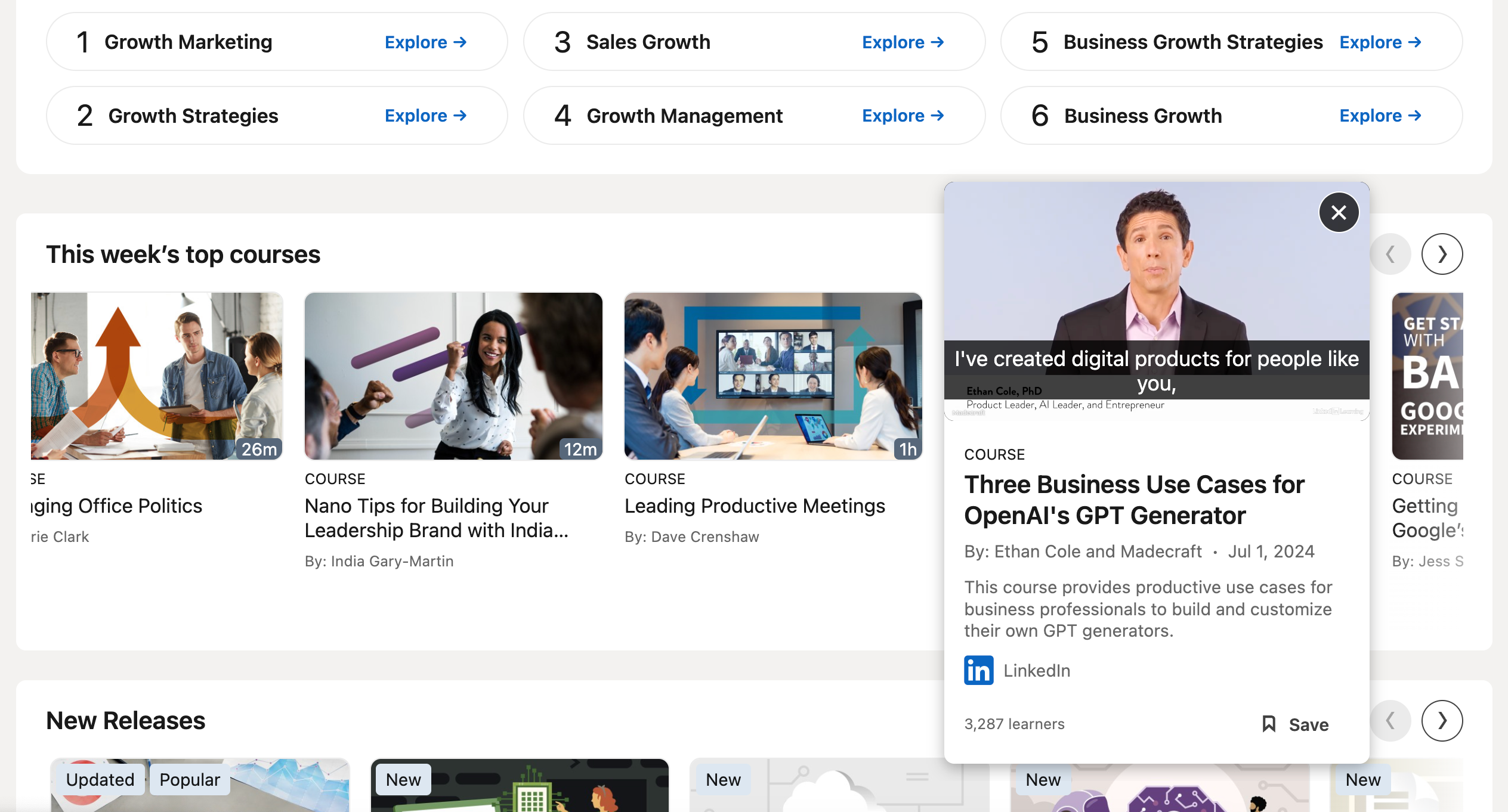Click Growth Marketing topic name
1508x812 pixels.
188,42
